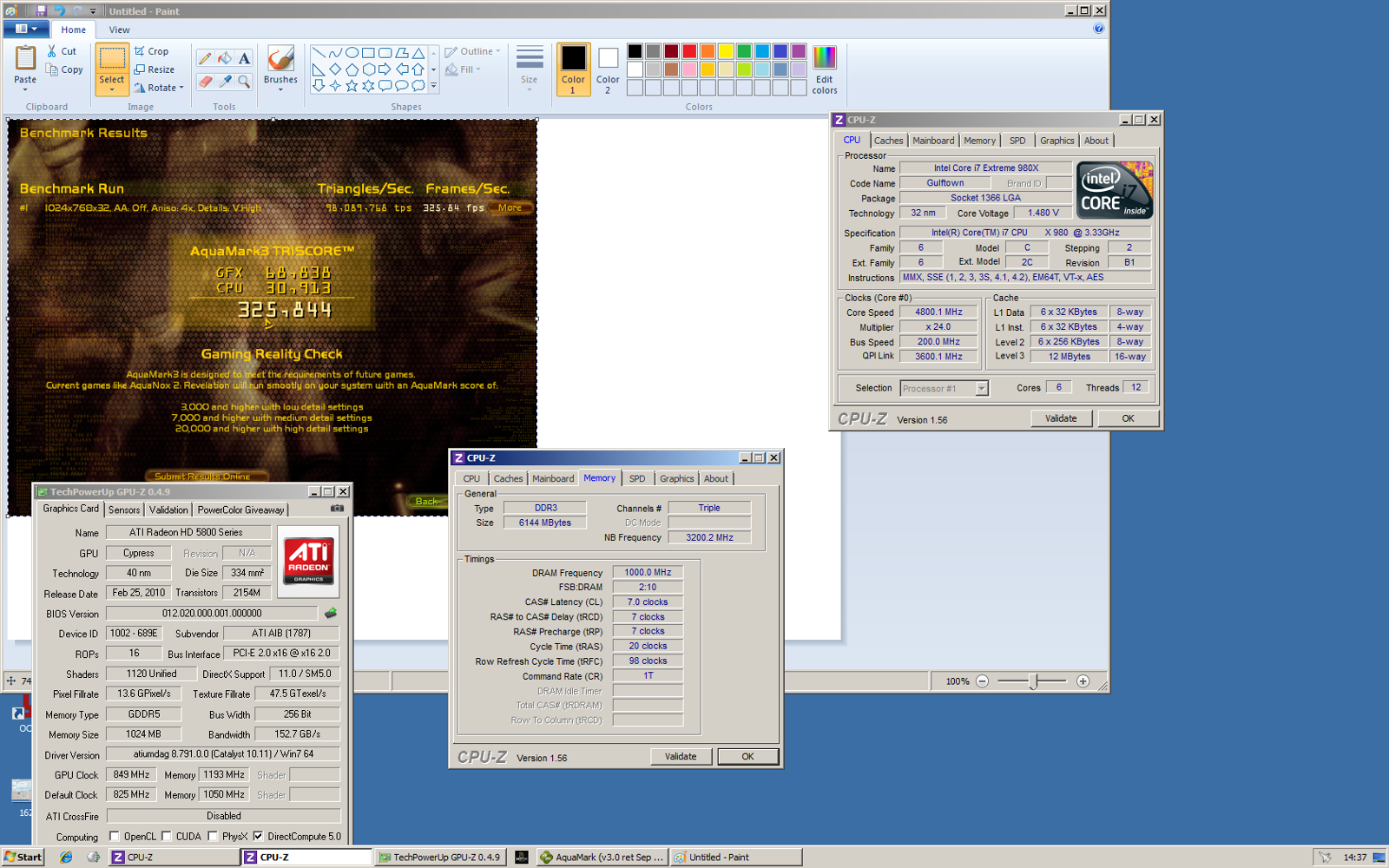Open the Size dropdown
Image resolution: width=1389 pixels, height=868 pixels.
tap(529, 69)
